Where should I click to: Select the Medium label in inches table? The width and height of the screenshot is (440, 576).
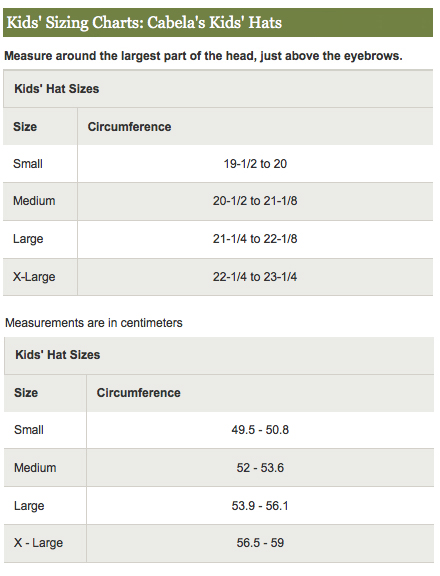click(34, 201)
